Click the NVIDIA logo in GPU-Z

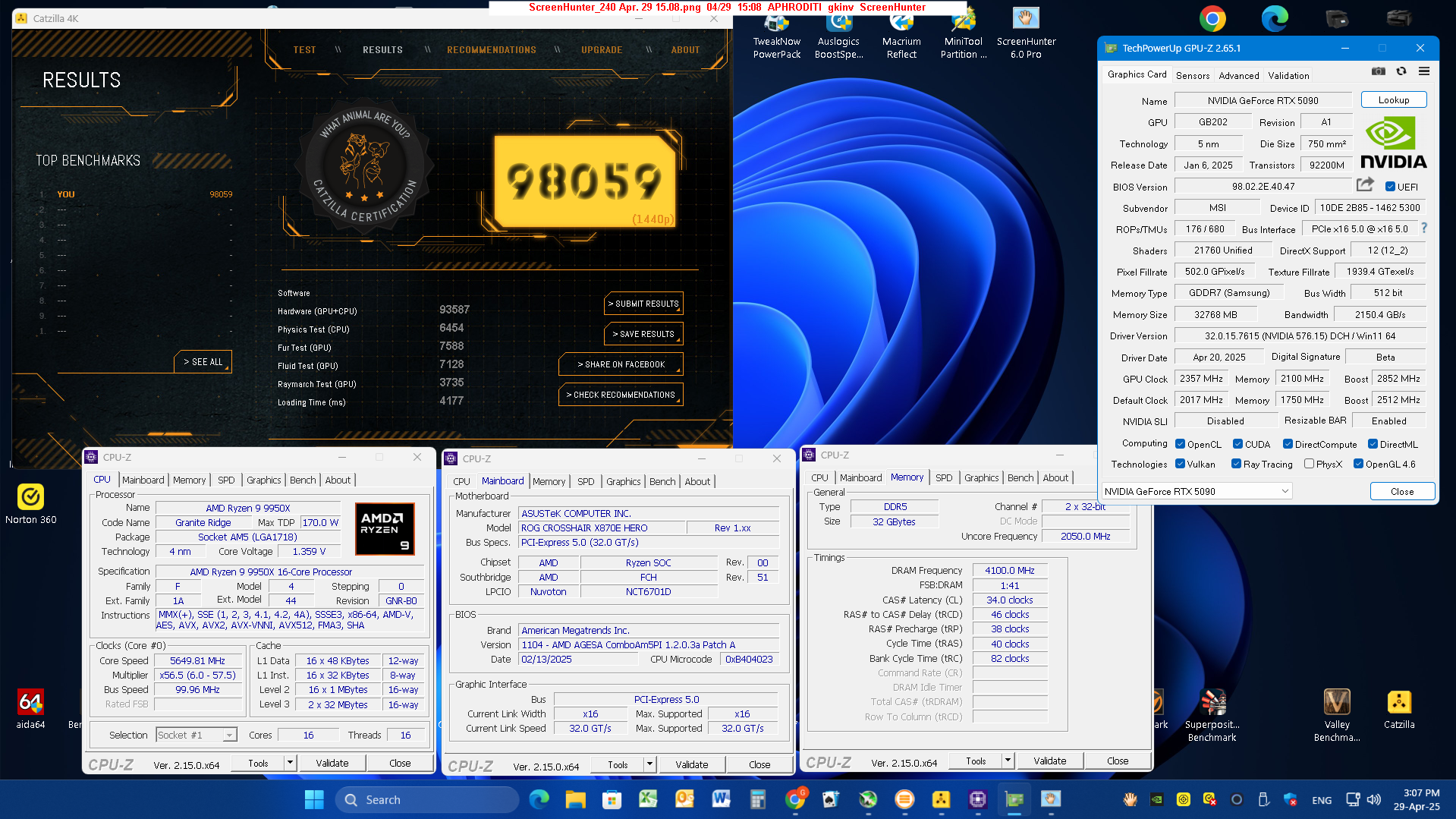coord(1393,143)
